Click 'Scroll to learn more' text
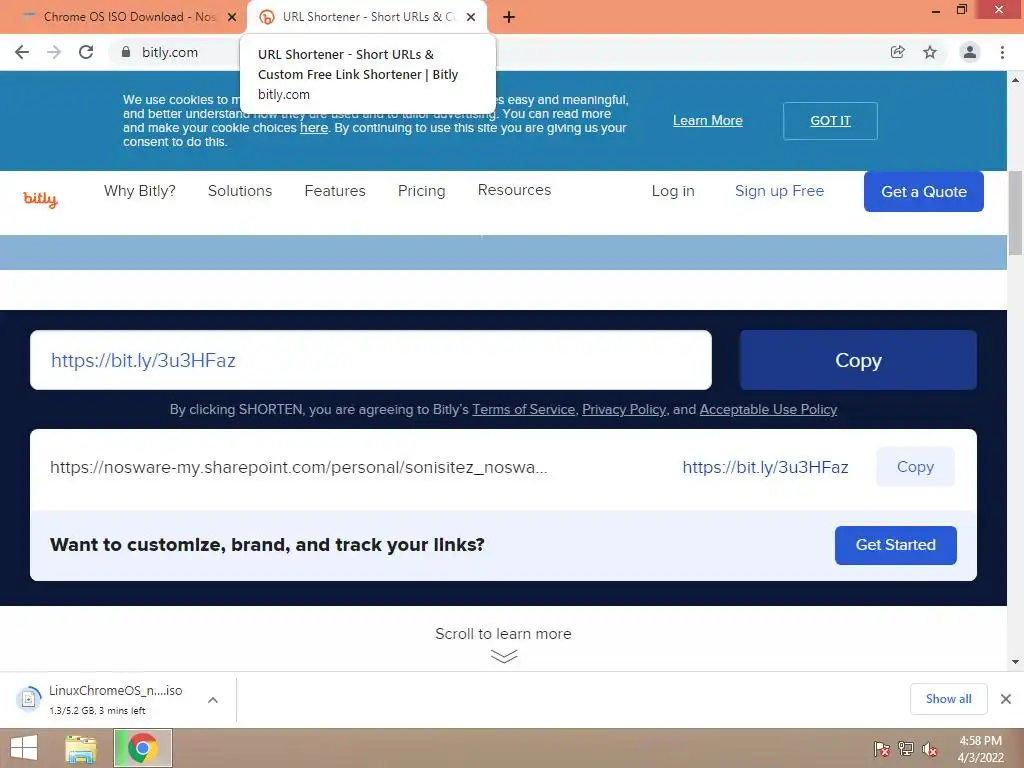This screenshot has width=1024, height=768. coord(503,633)
